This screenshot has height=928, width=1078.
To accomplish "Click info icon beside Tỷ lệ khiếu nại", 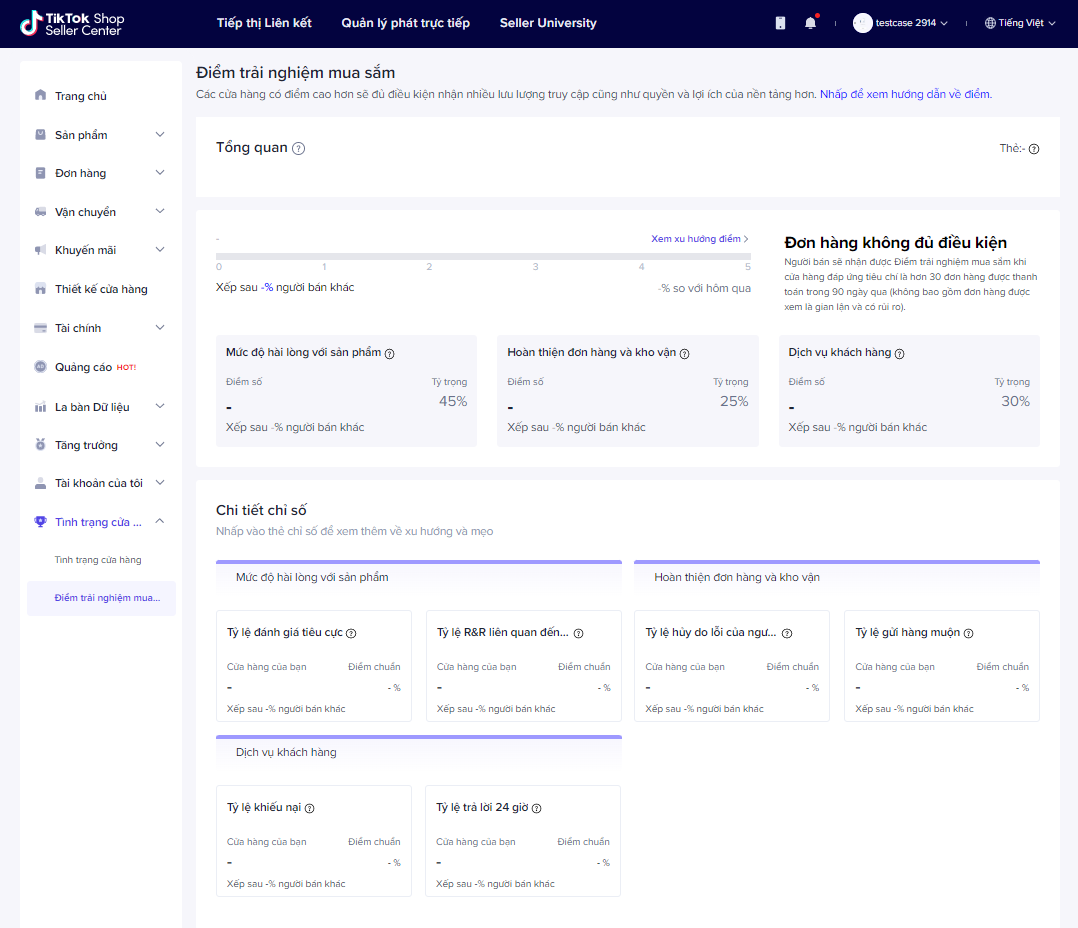I will [310, 808].
